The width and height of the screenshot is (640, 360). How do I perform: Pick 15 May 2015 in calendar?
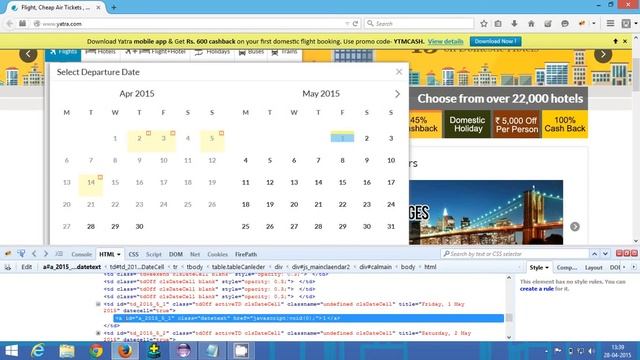342,182
